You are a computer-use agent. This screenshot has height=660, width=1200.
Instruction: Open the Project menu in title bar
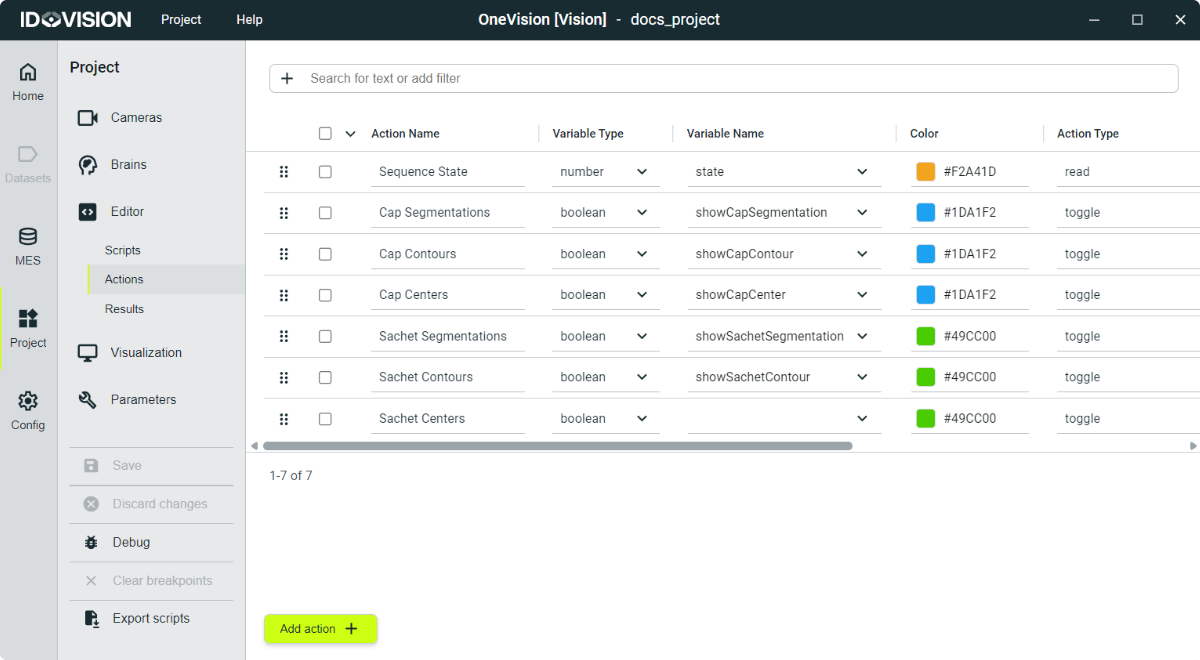click(181, 20)
